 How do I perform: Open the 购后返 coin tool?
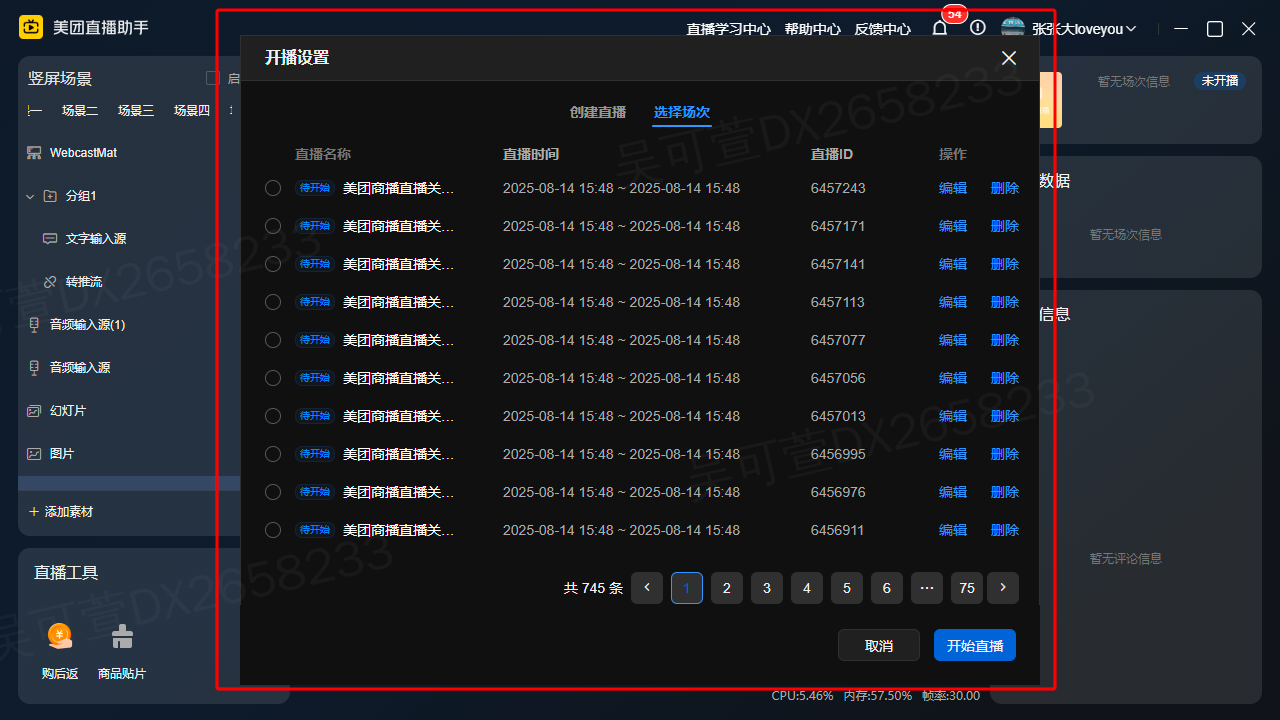(x=60, y=637)
